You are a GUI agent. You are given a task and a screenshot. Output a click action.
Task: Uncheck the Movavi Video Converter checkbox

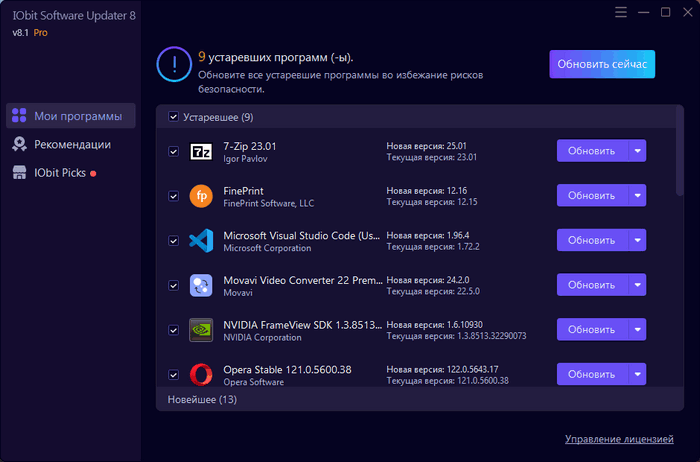(x=173, y=285)
